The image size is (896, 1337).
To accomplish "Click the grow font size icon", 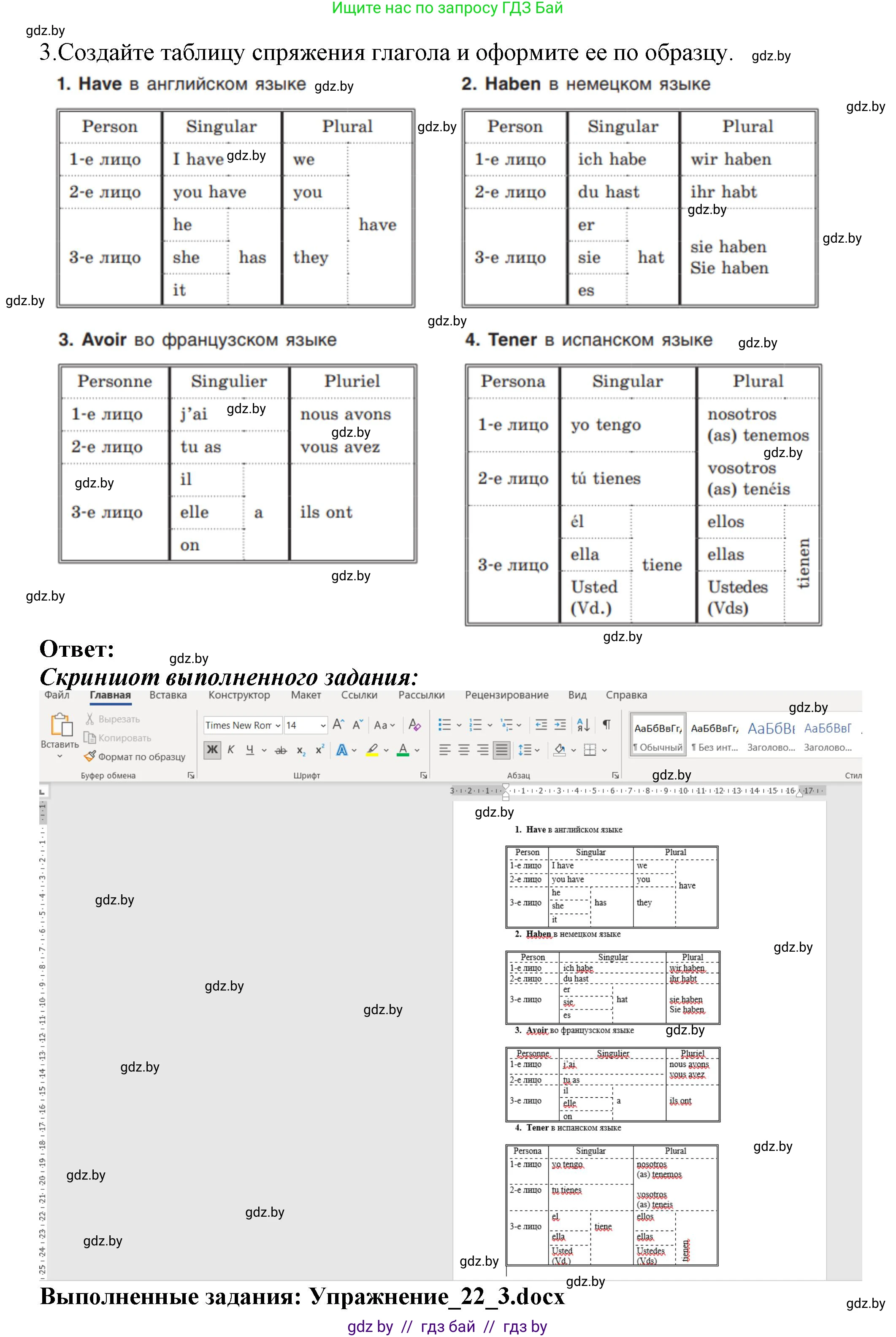I will (x=338, y=725).
